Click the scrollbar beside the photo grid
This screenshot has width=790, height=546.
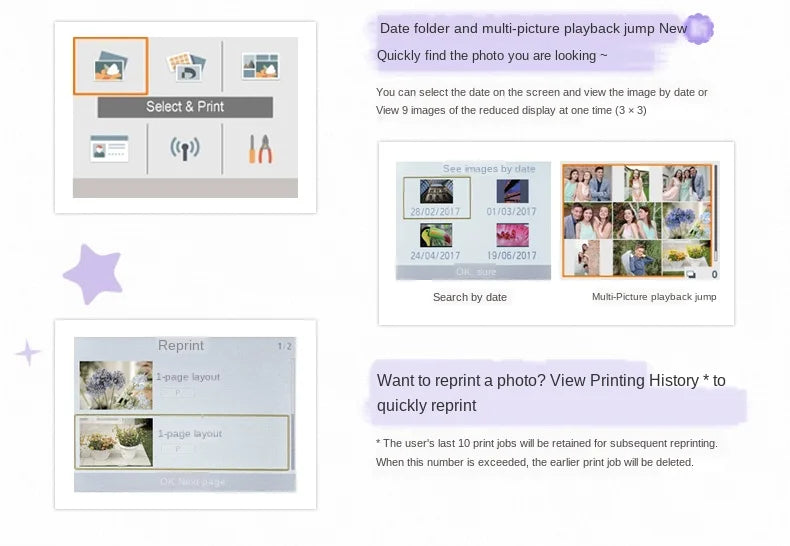click(x=715, y=214)
